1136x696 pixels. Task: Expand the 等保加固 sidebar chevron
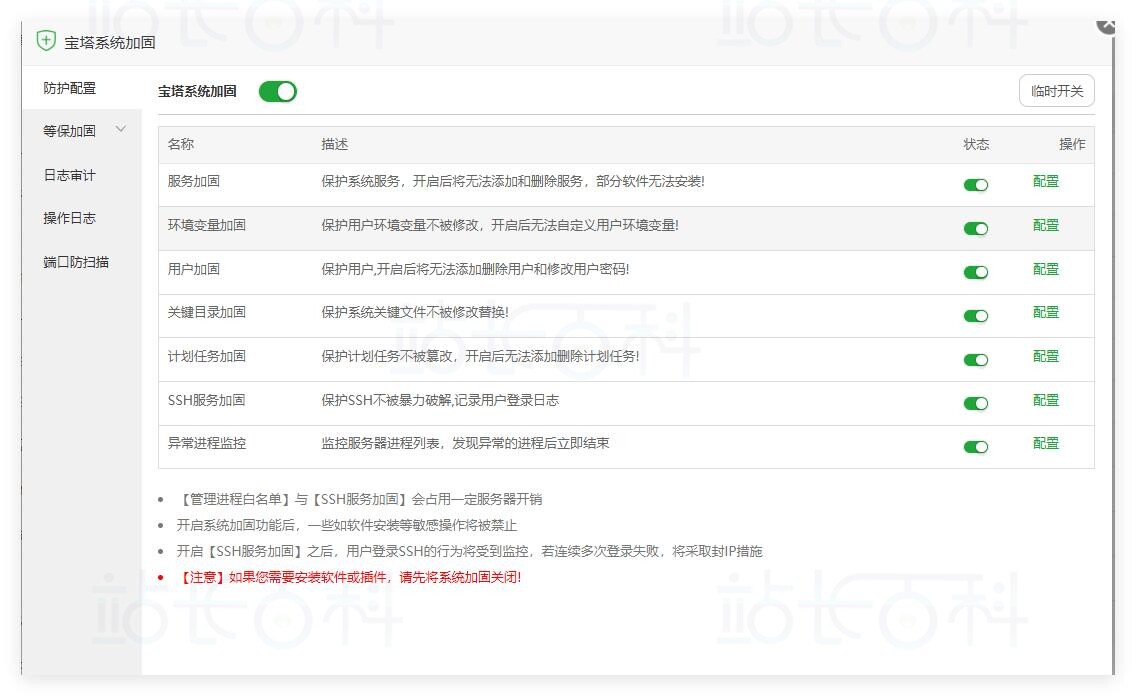[121, 130]
